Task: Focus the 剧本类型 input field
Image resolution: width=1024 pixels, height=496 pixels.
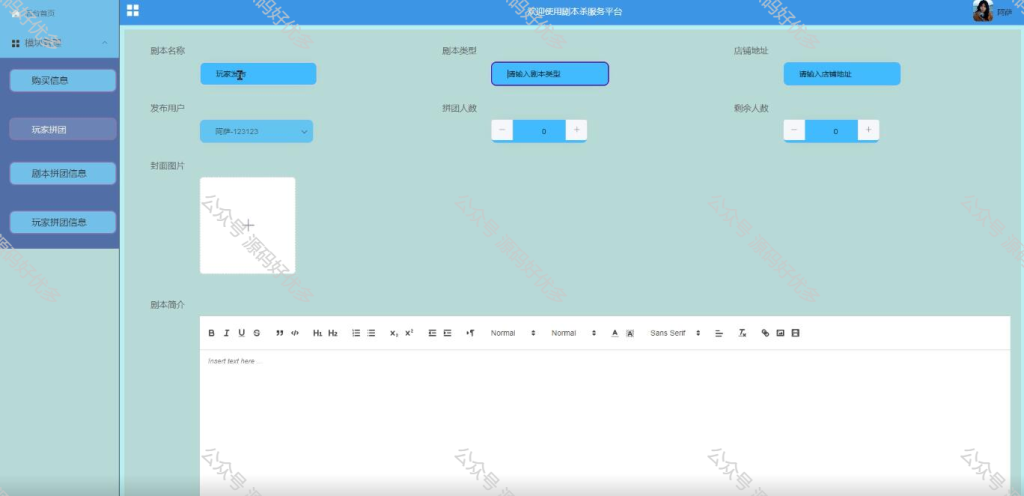Action: 550,74
